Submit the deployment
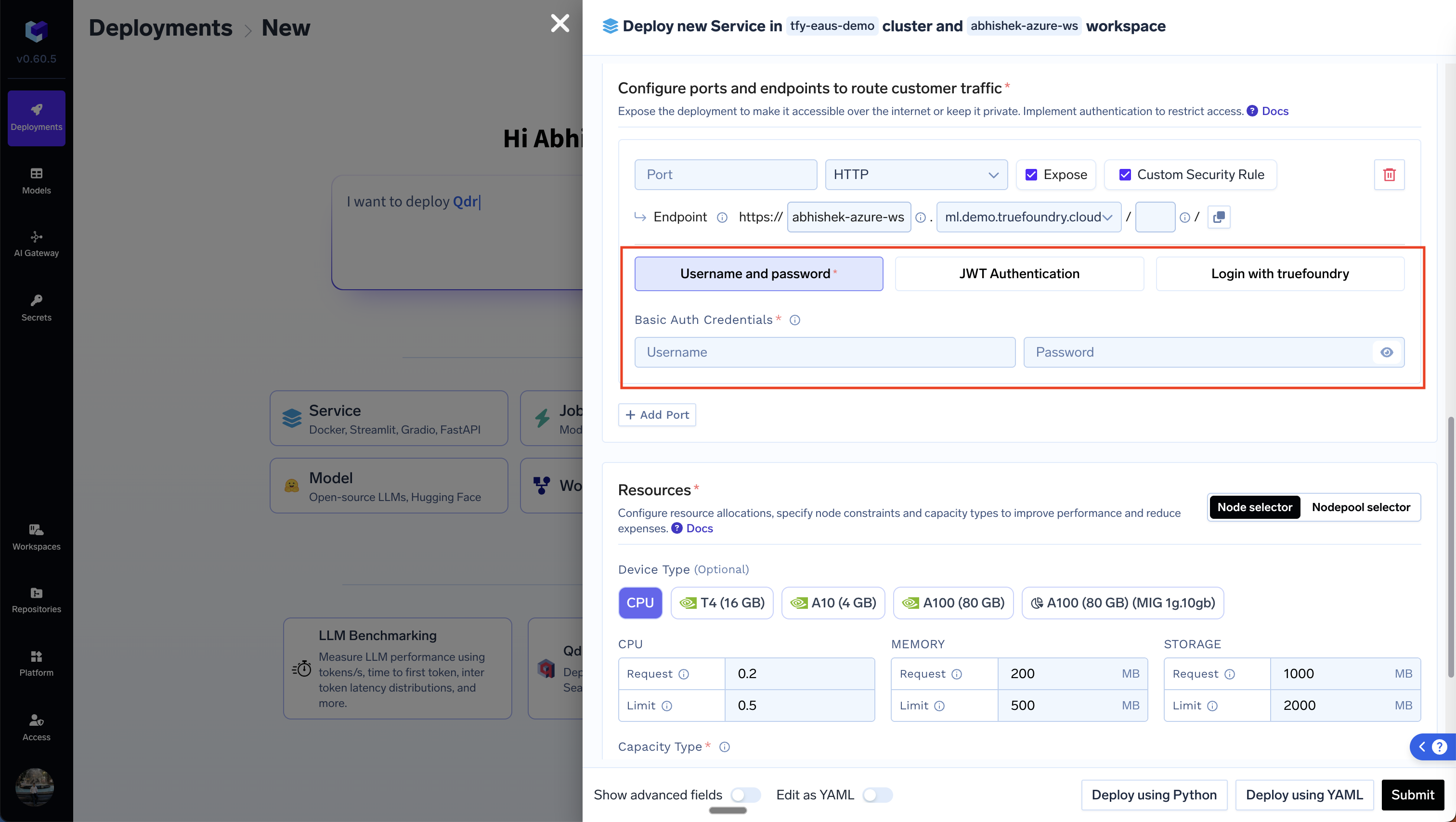The height and width of the screenshot is (822, 1456). pos(1413,795)
